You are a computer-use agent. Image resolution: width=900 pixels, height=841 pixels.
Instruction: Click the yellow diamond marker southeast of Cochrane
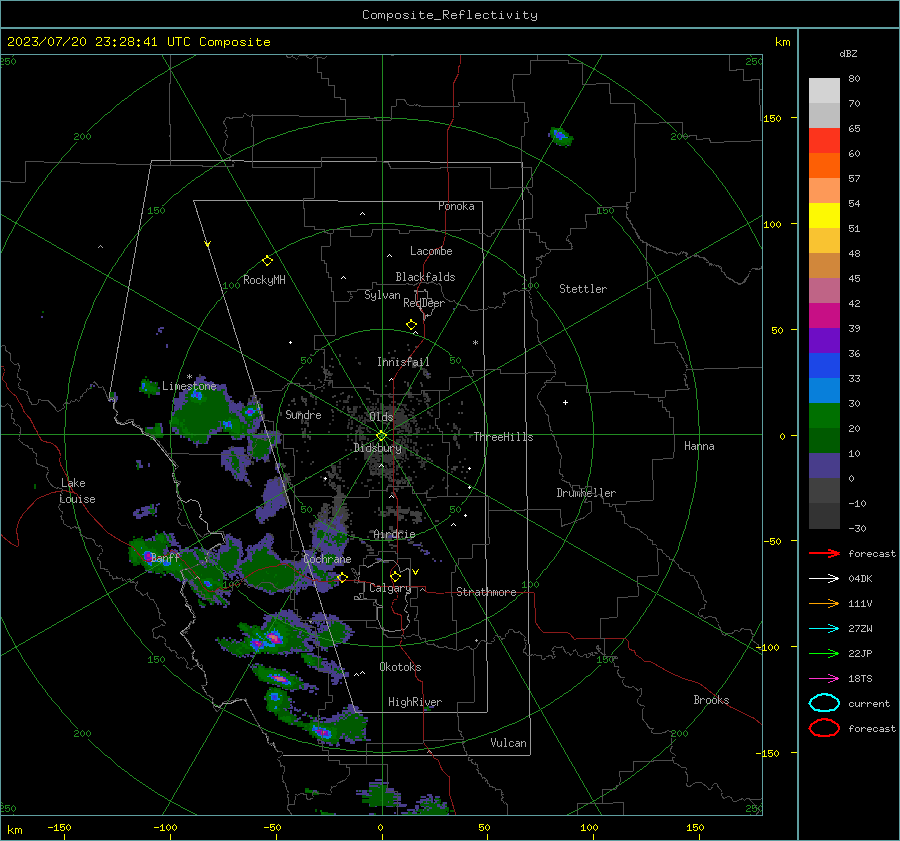tap(342, 577)
